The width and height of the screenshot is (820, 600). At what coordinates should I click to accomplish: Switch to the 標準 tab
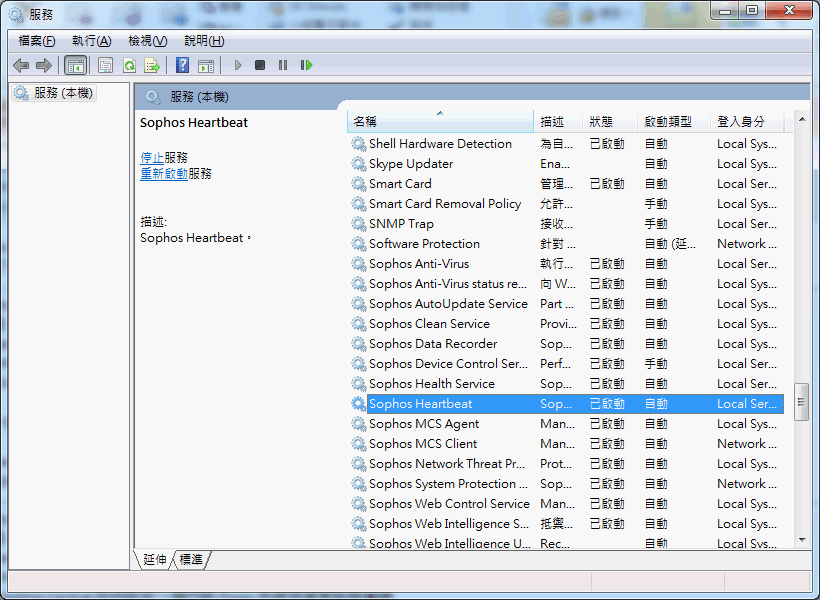(x=191, y=560)
